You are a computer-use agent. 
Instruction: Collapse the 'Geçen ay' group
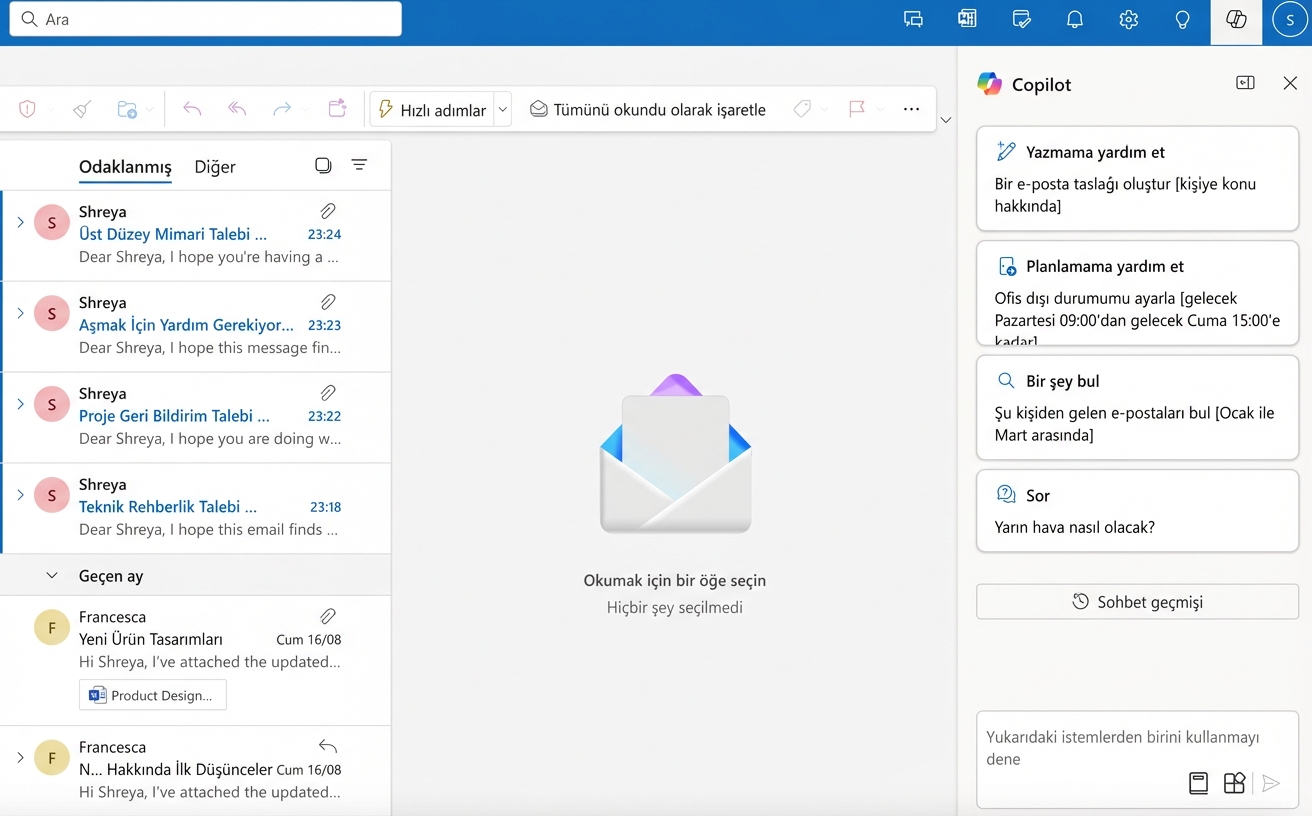point(52,576)
